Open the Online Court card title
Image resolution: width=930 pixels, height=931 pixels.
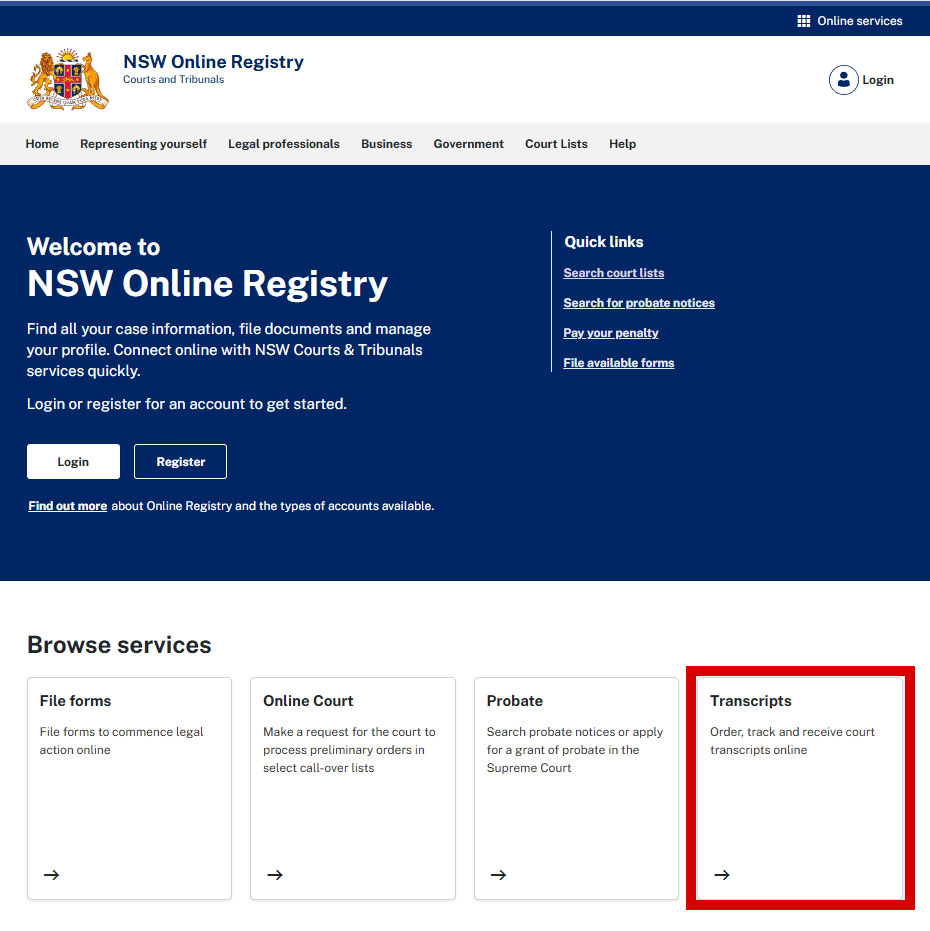pyautogui.click(x=308, y=701)
